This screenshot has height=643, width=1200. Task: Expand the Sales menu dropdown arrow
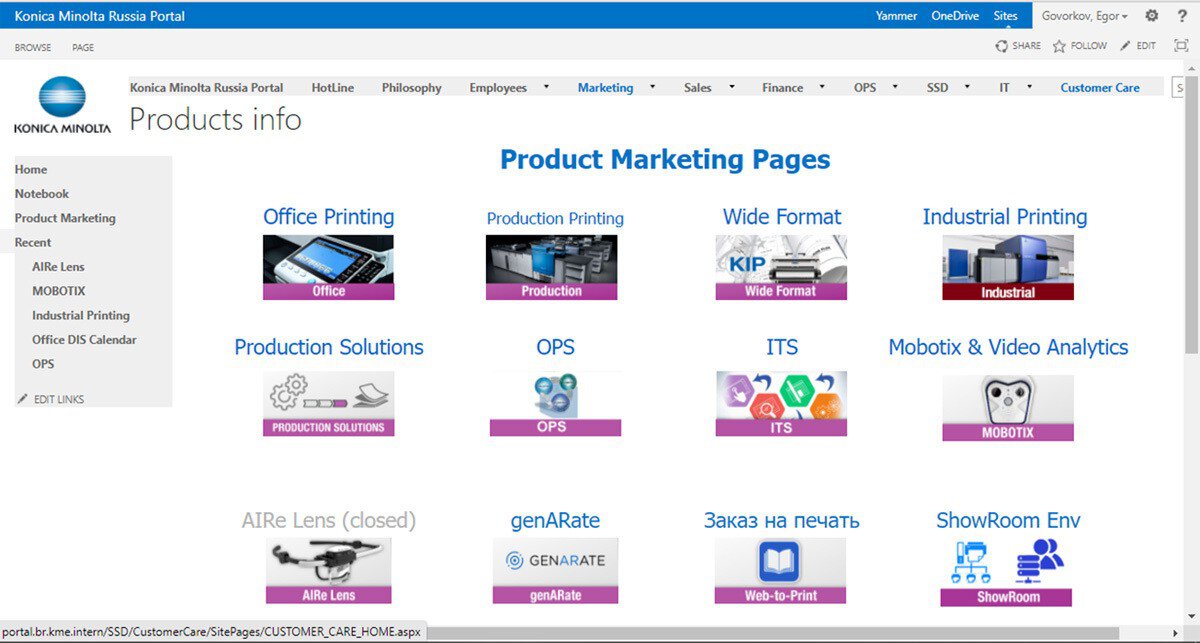pyautogui.click(x=731, y=87)
